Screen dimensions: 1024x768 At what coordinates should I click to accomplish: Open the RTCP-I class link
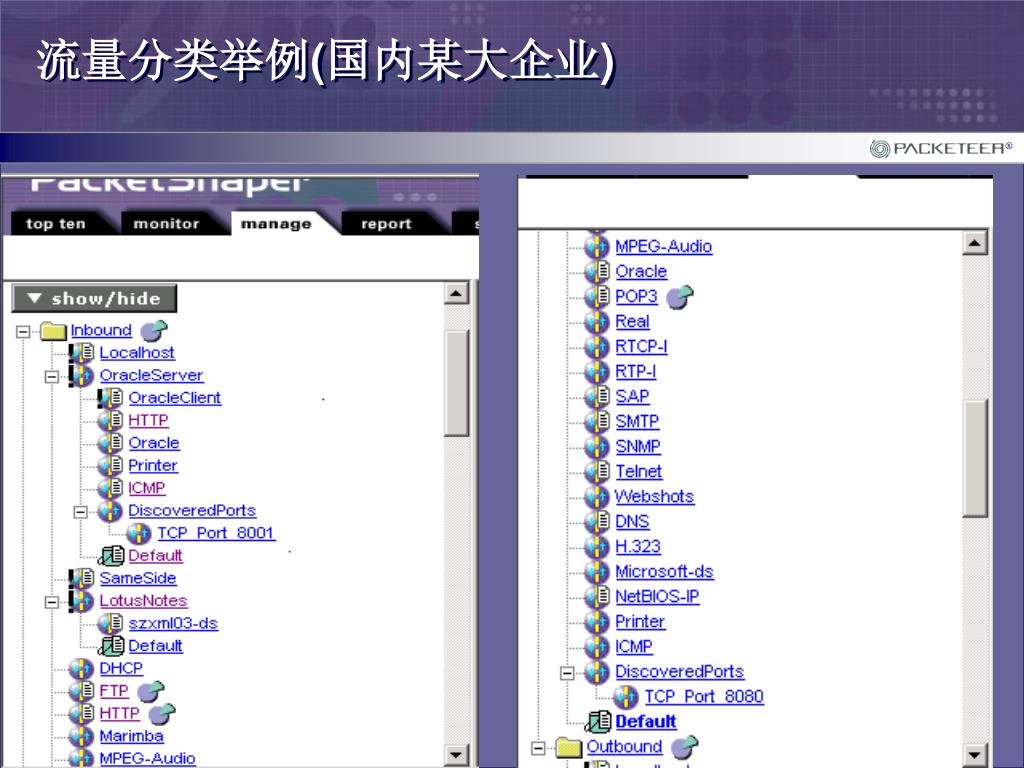coord(641,346)
